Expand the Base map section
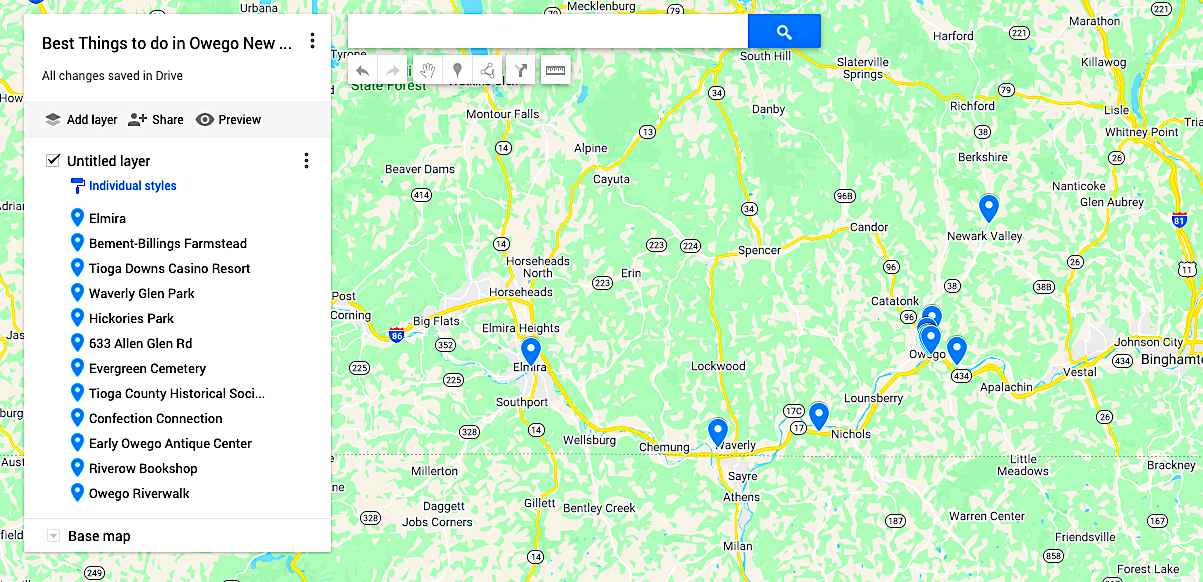This screenshot has width=1203, height=582. 54,536
